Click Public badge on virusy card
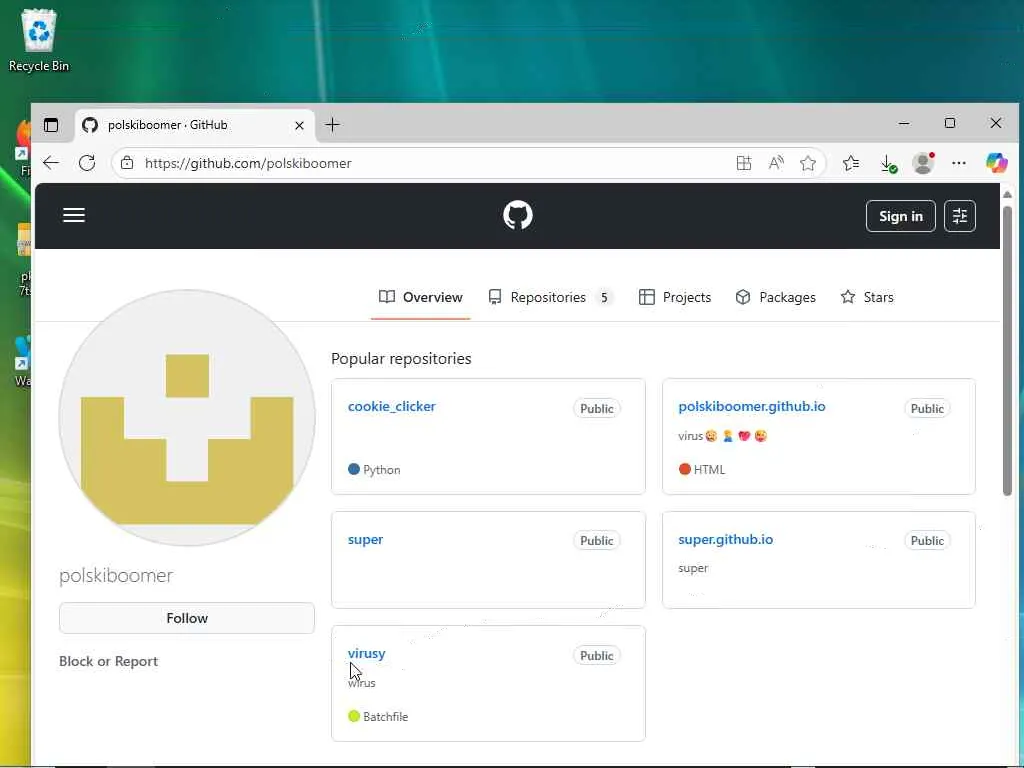 point(597,656)
